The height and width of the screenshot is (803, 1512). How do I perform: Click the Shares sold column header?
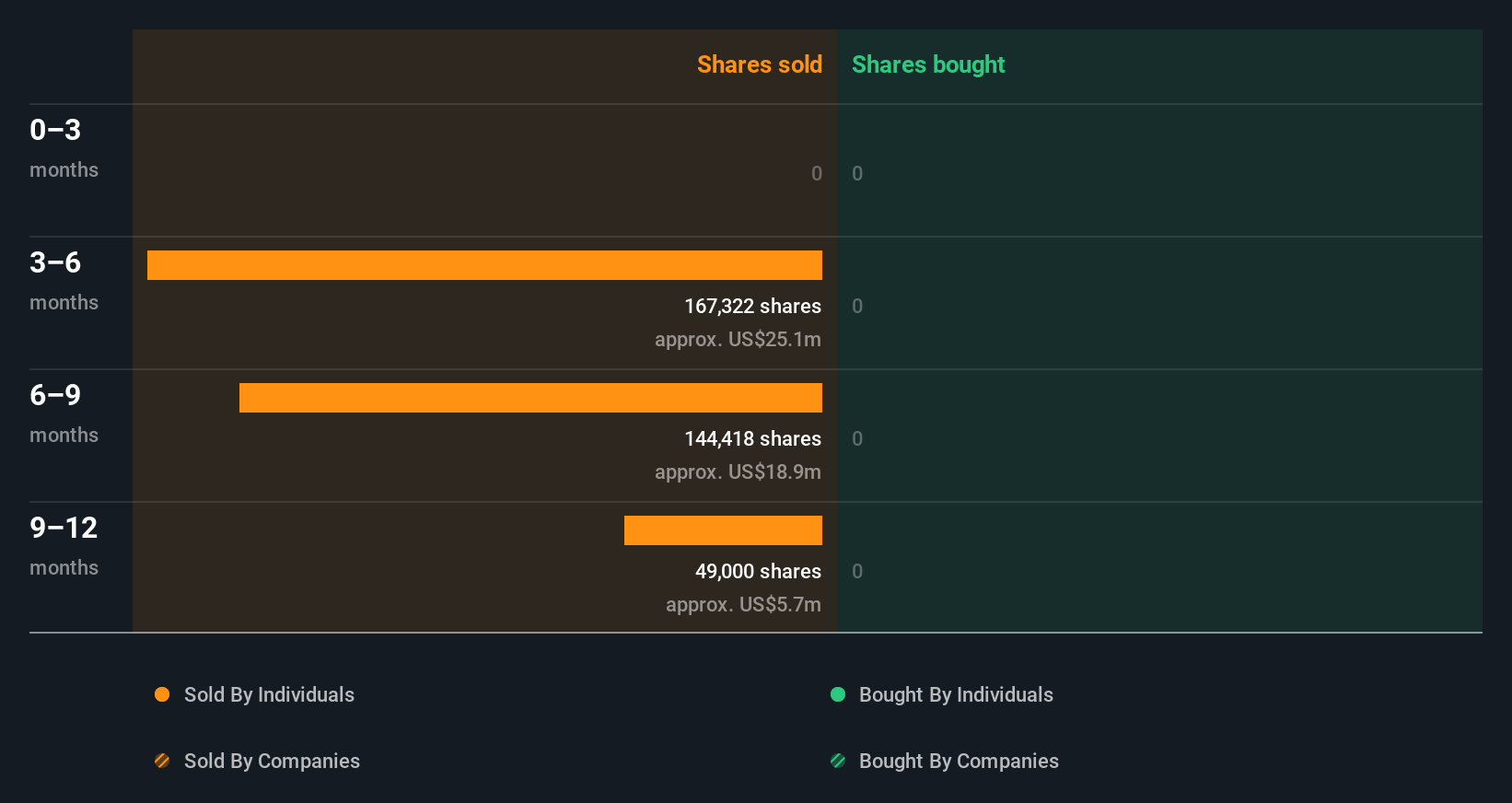click(x=760, y=64)
